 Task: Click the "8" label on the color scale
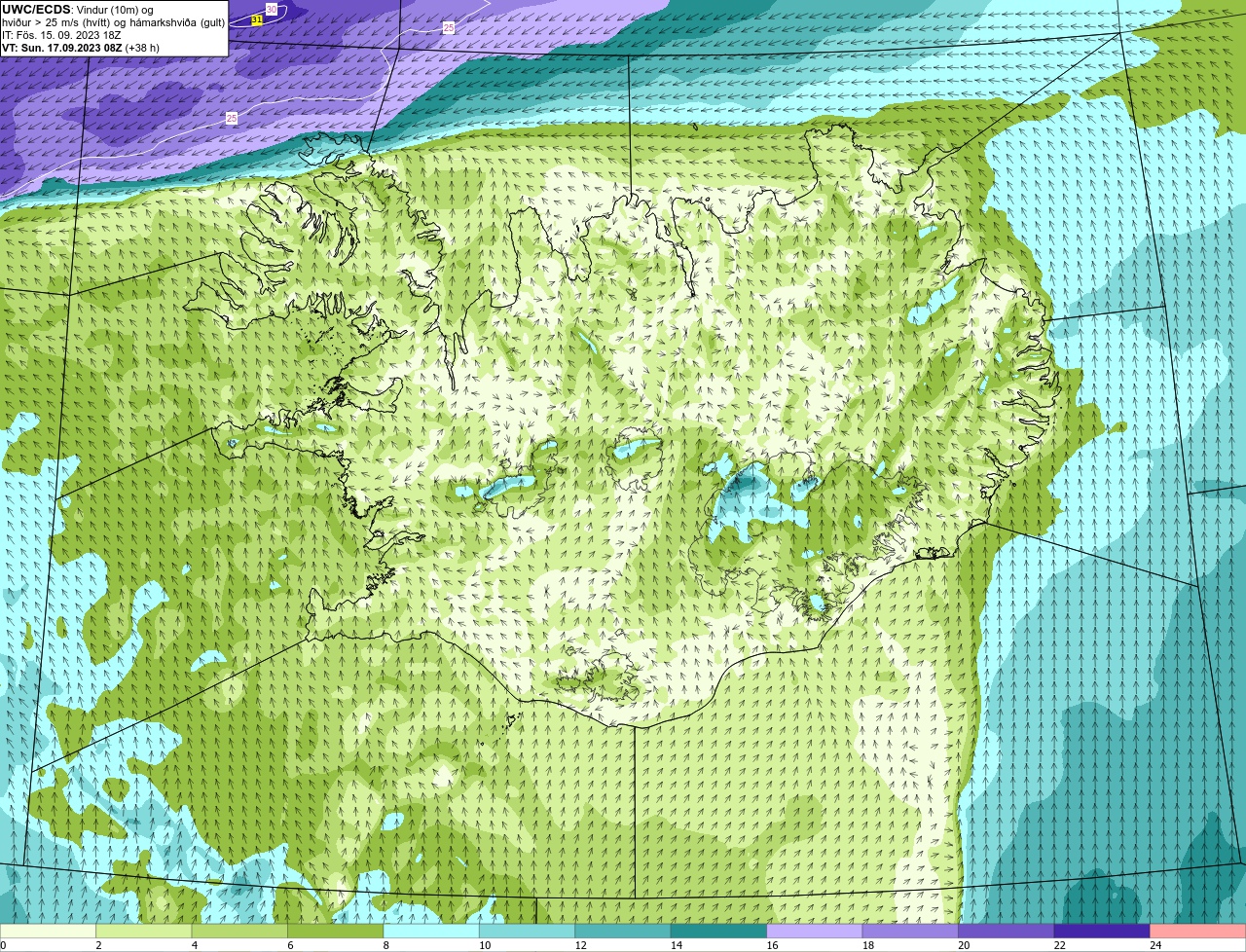tap(385, 945)
